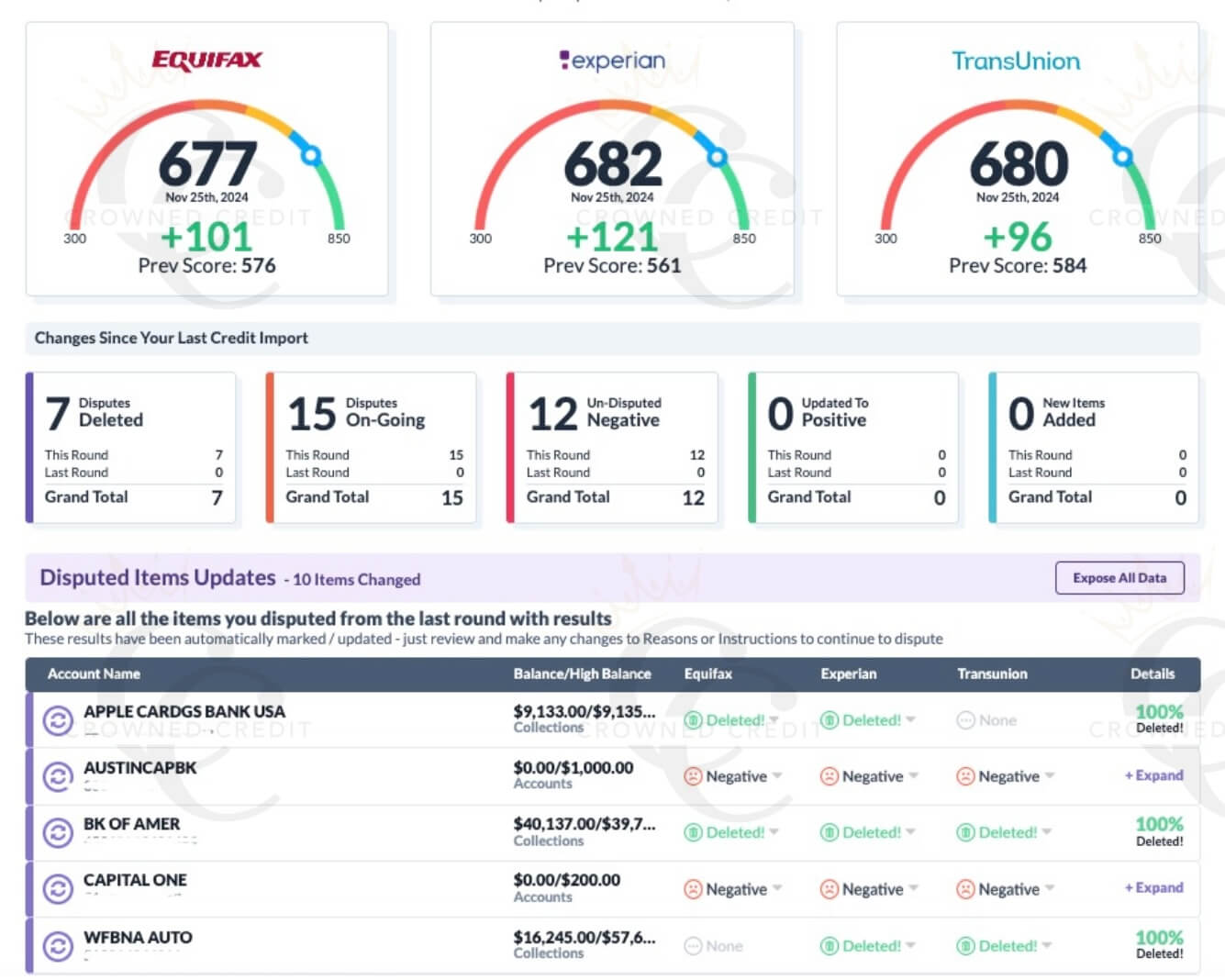
Task: Expand details for the CAPITAL ONE row
Action: click(1154, 887)
